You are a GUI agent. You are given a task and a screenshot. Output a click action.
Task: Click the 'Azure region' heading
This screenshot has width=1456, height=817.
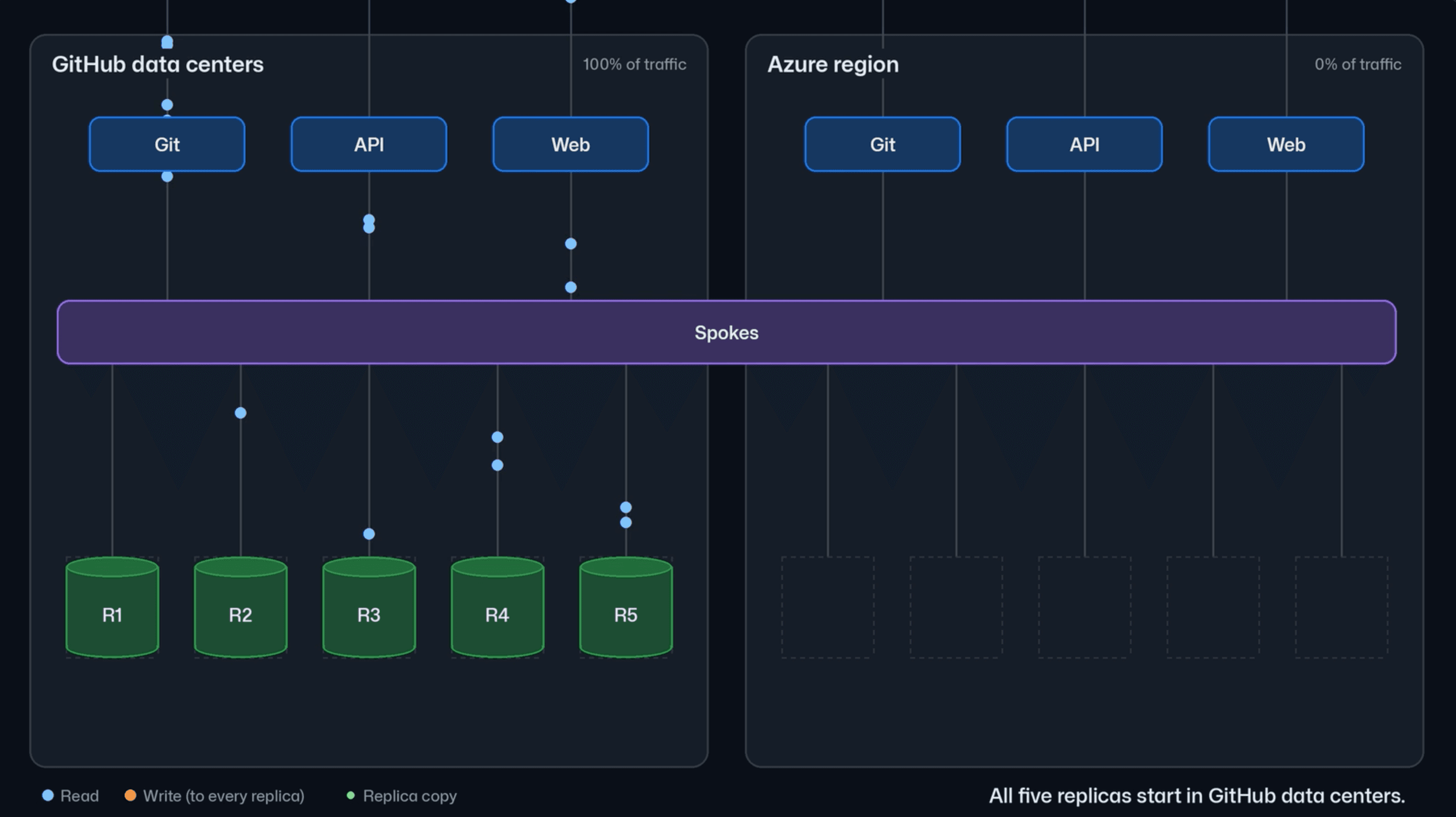point(833,65)
